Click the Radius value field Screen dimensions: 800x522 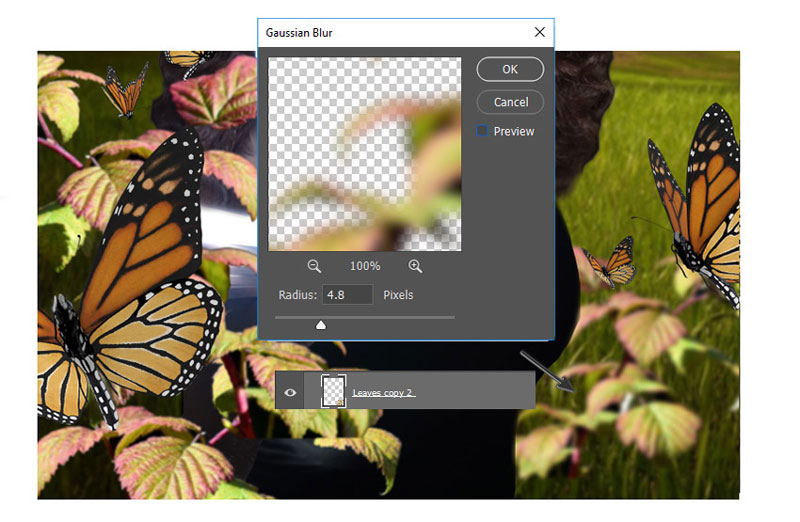click(347, 295)
